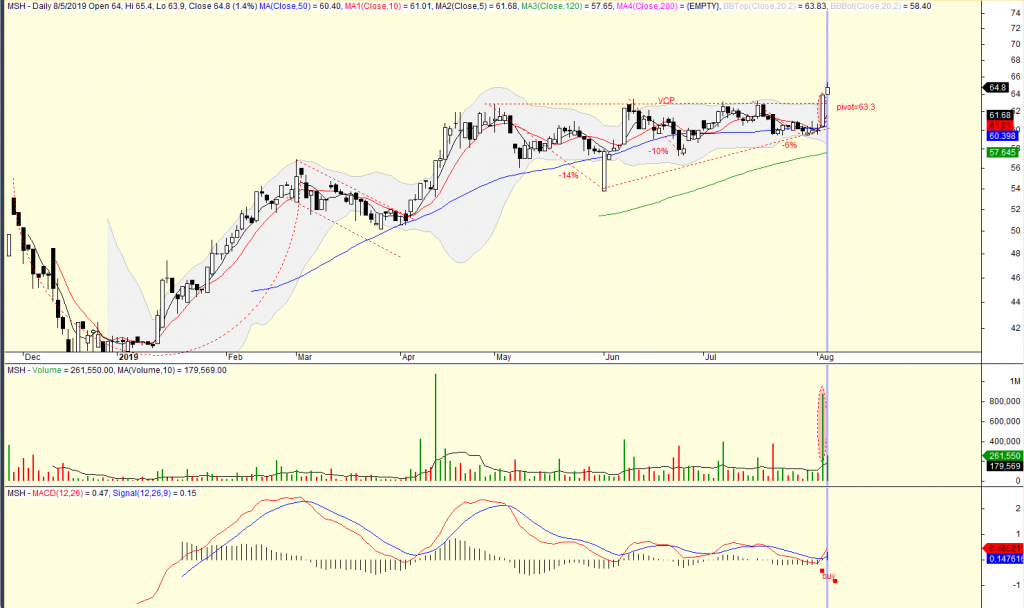This screenshot has width=1024, height=608.
Task: Select the "-14%" pullback annotation
Action: pyautogui.click(x=568, y=175)
